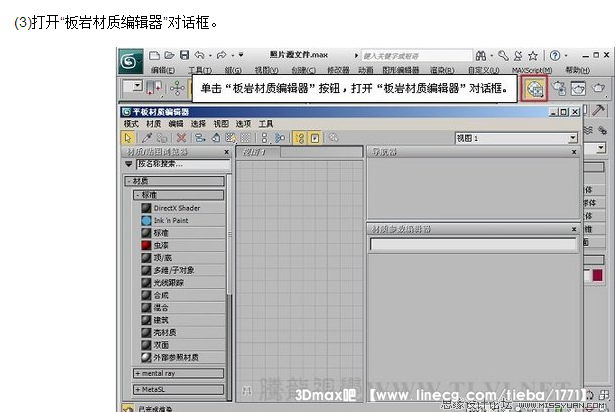Image resolution: width=616 pixels, height=412 pixels.
Task: Click the New file icon in quick access toolbar
Action: click(x=154, y=55)
